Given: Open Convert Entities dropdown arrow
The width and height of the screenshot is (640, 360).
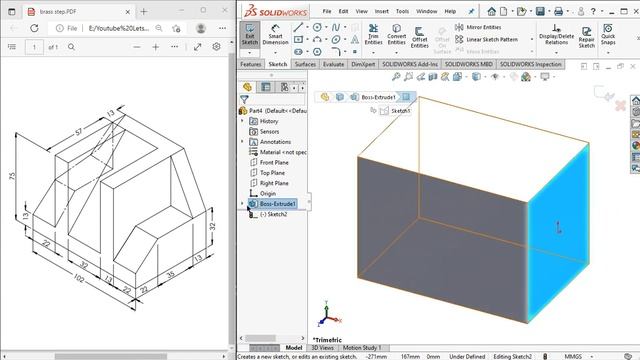Looking at the screenshot, I should (x=396, y=53).
